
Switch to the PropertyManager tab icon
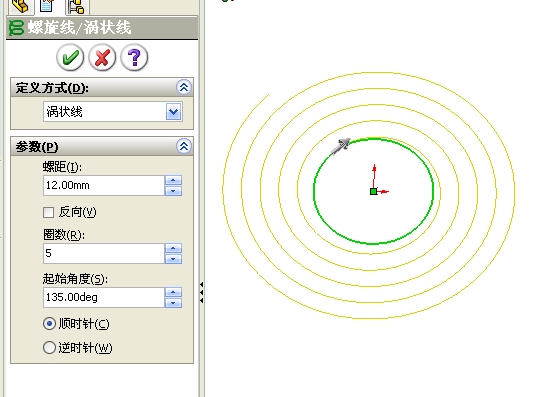[47, 6]
